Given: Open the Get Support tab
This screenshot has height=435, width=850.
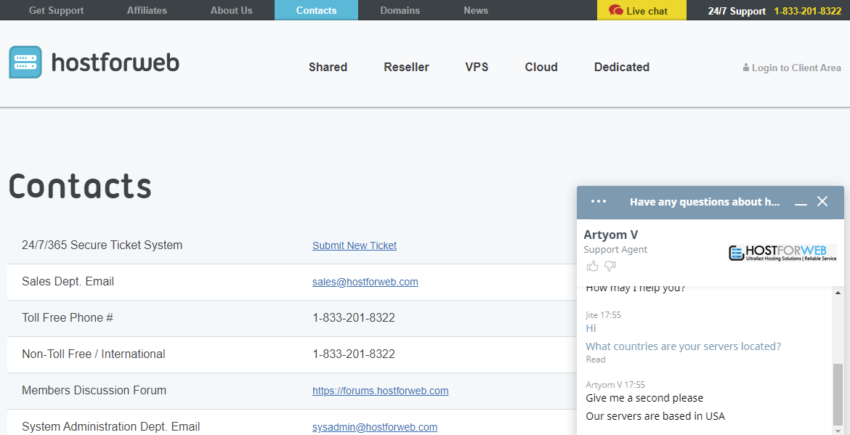Looking at the screenshot, I should tap(56, 10).
